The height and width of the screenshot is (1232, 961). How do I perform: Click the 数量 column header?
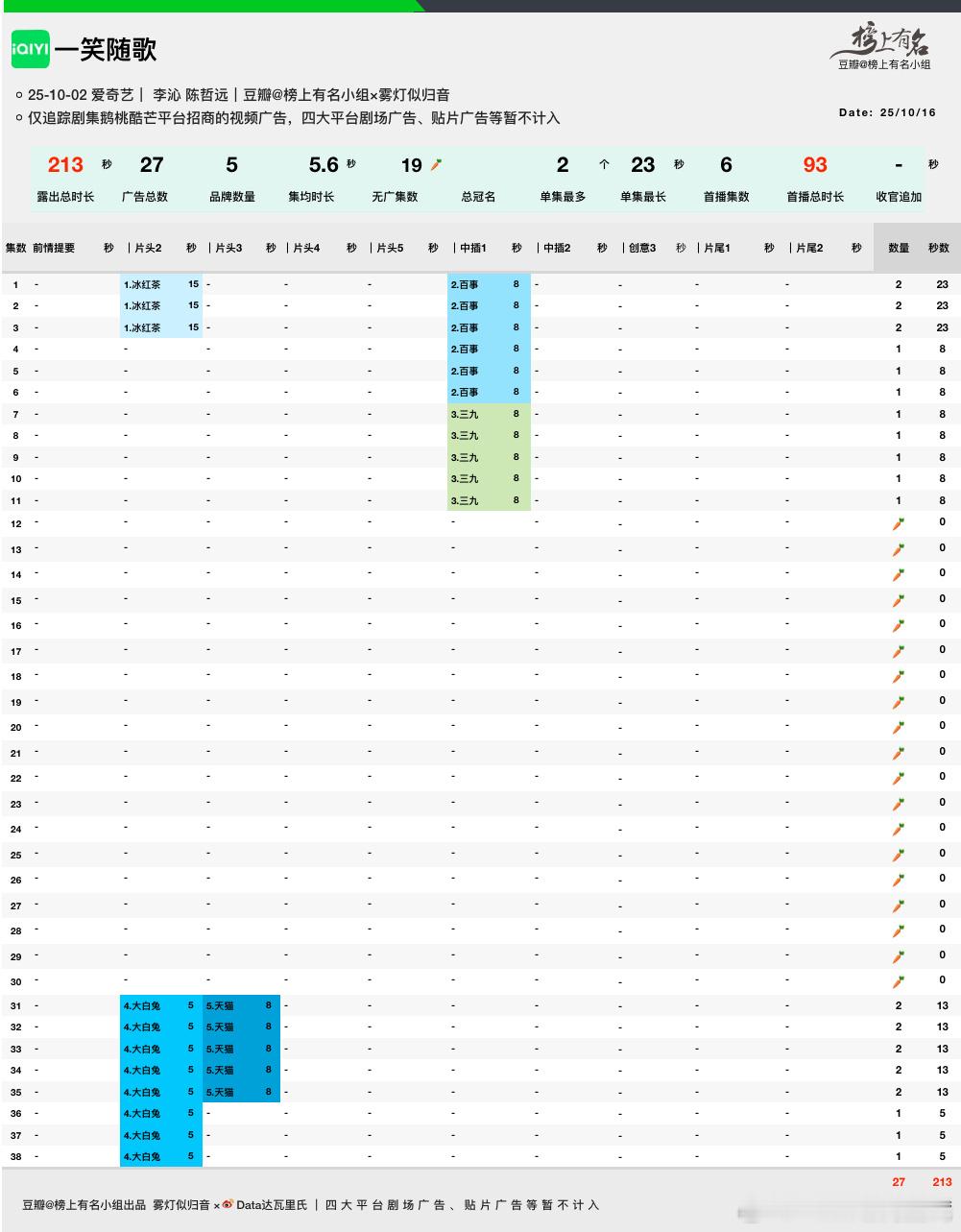tap(899, 248)
